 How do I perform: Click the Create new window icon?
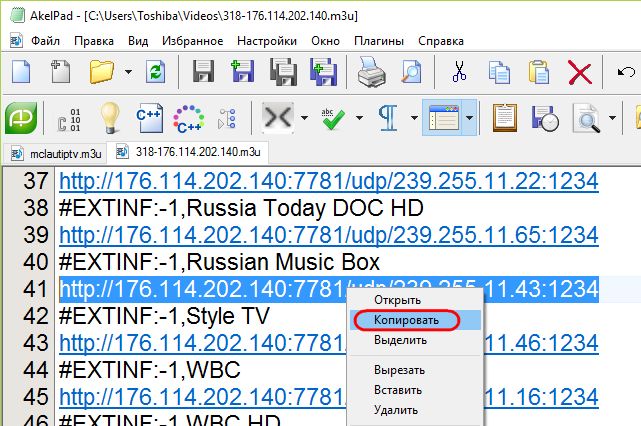point(60,72)
